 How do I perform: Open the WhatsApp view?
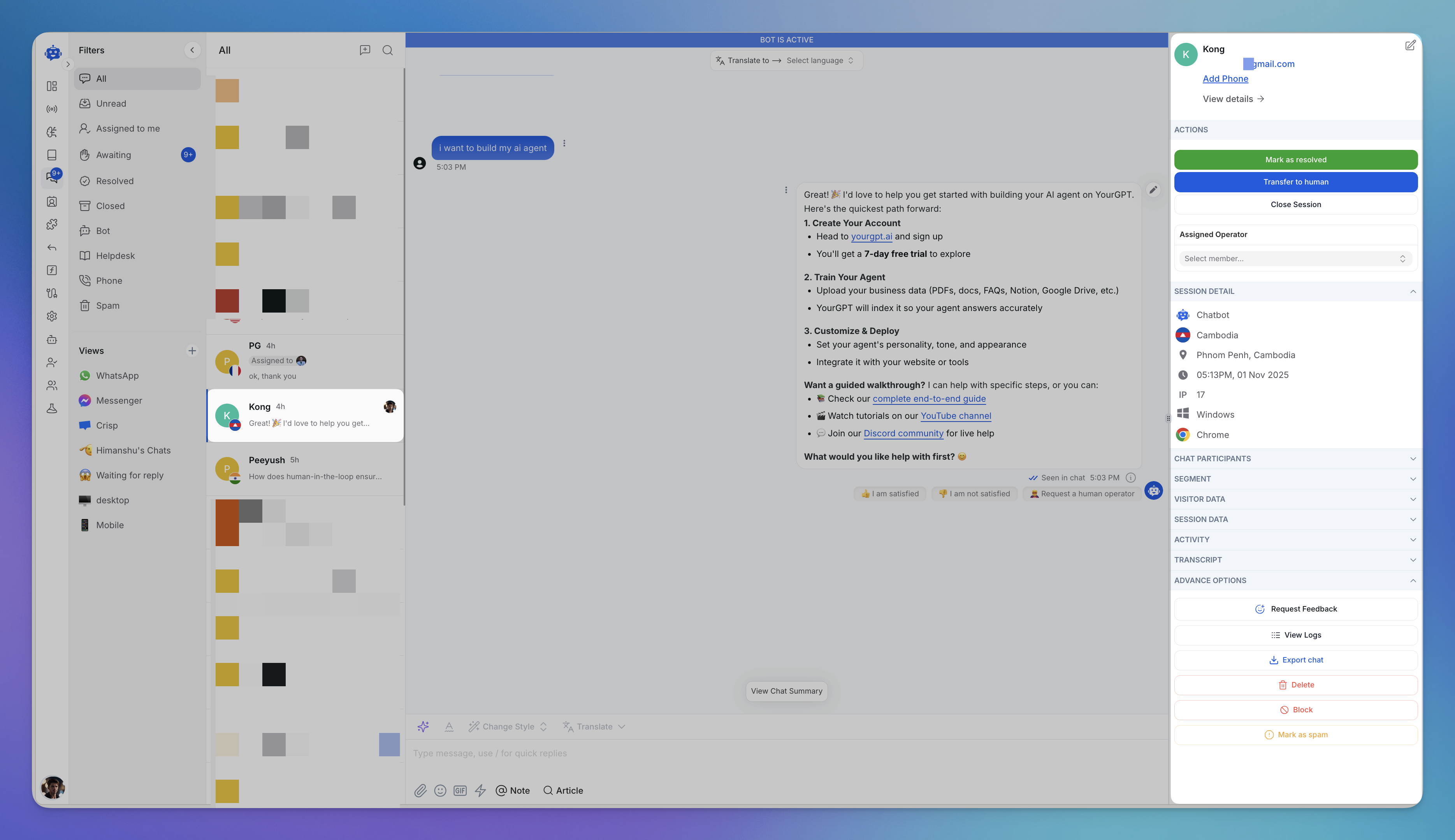tap(117, 376)
